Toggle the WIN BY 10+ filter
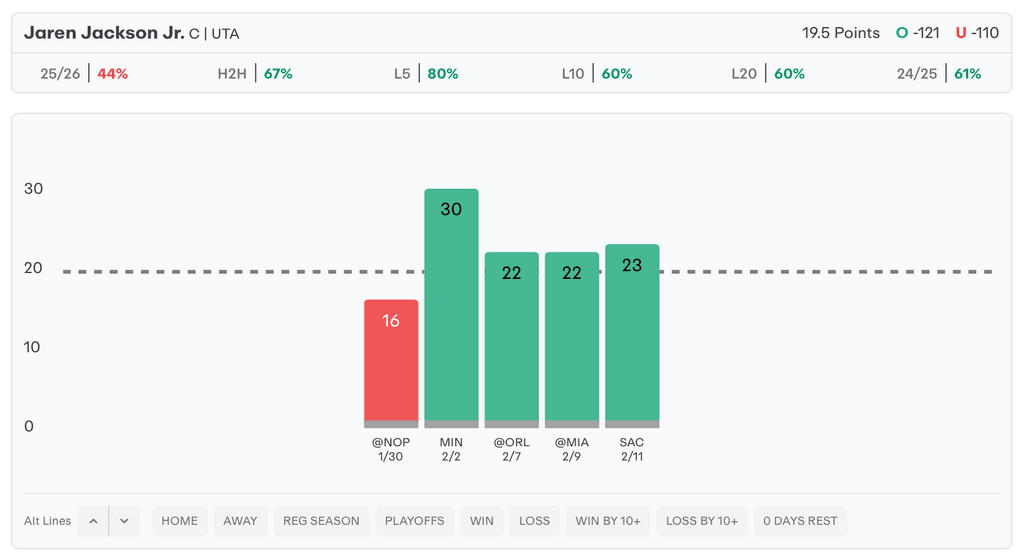The height and width of the screenshot is (559, 1024). click(608, 521)
